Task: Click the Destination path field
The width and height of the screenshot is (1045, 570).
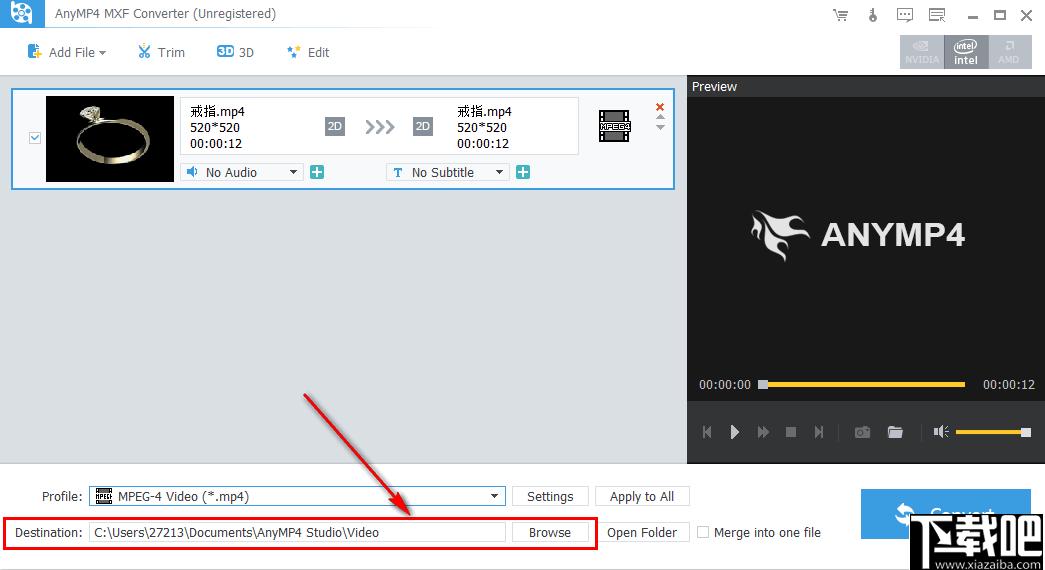Action: coord(297,532)
